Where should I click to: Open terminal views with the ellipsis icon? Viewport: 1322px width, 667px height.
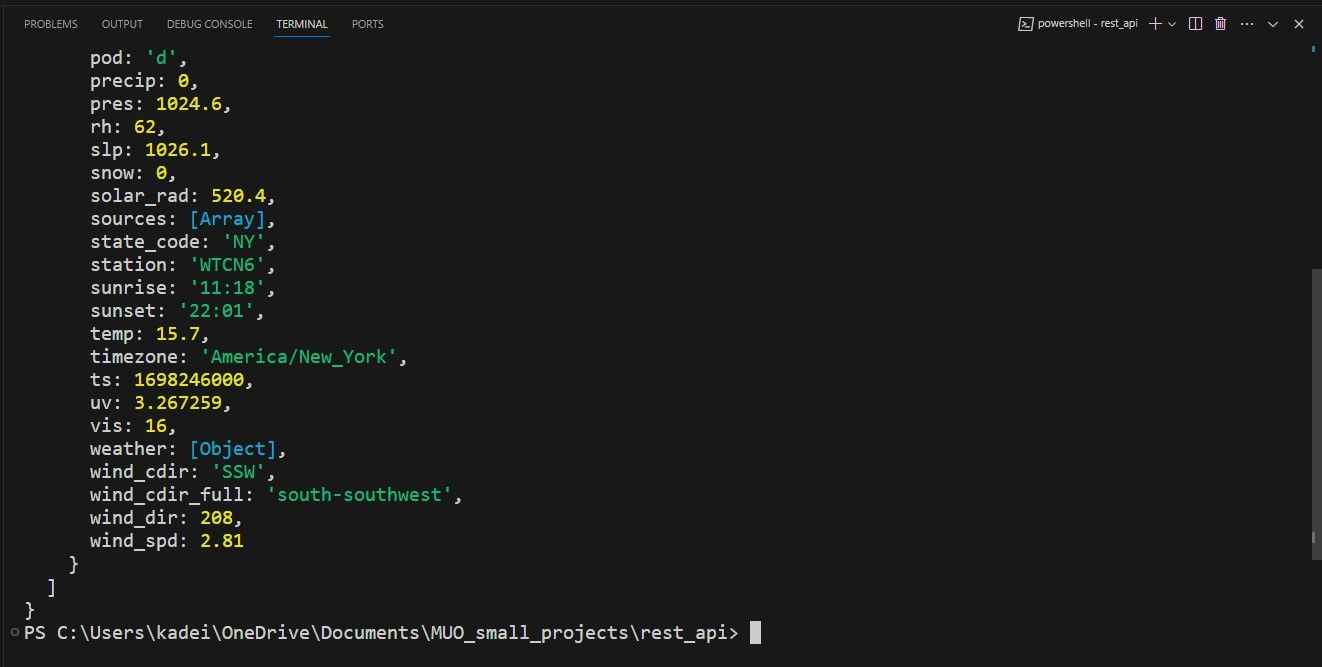point(1247,23)
